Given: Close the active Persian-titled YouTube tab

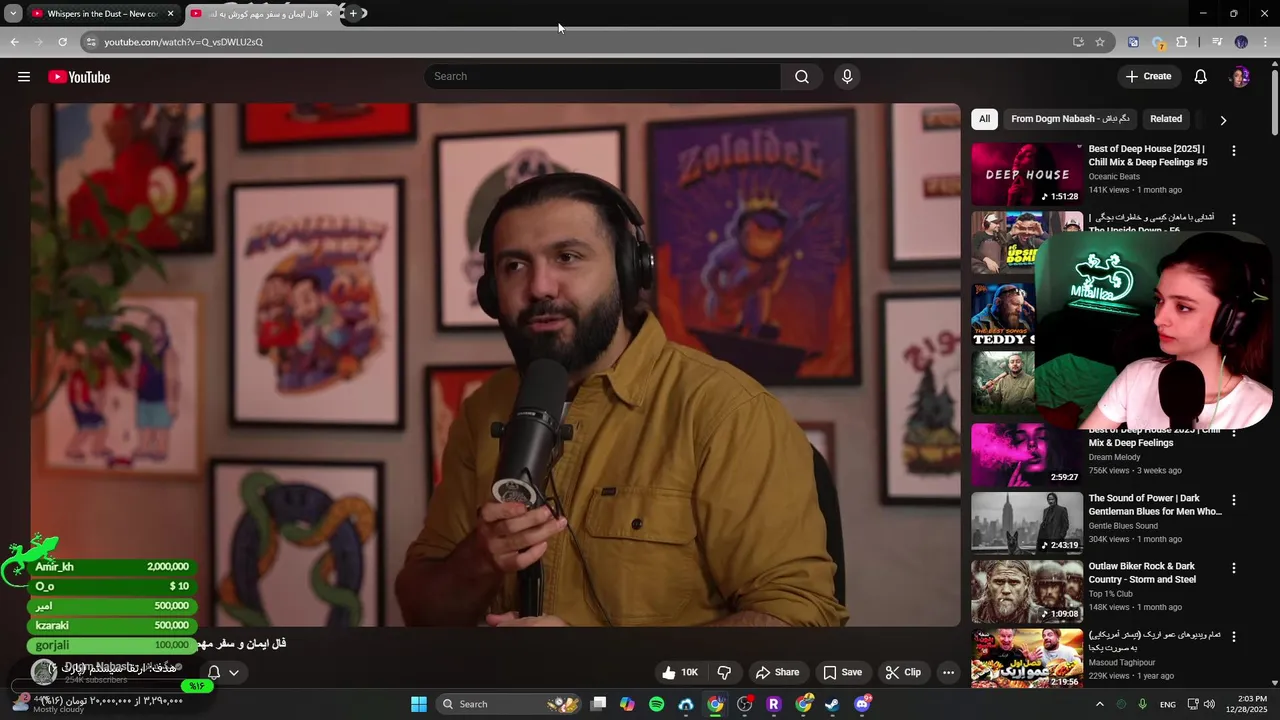Looking at the screenshot, I should click(329, 14).
